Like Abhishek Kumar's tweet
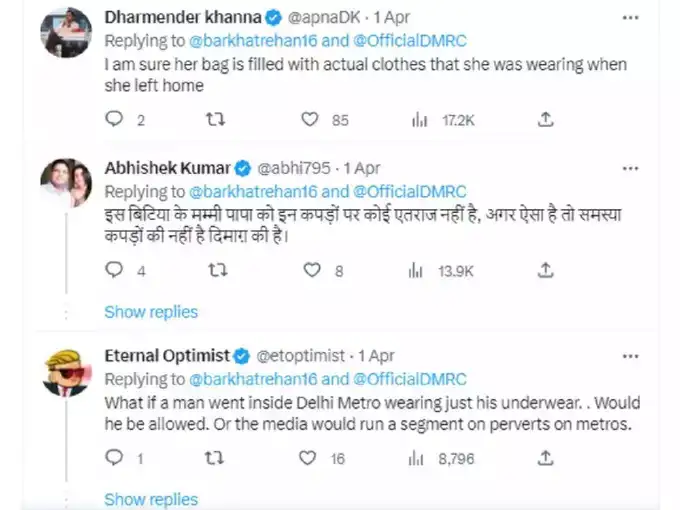This screenshot has height=510, width=680. click(x=311, y=270)
